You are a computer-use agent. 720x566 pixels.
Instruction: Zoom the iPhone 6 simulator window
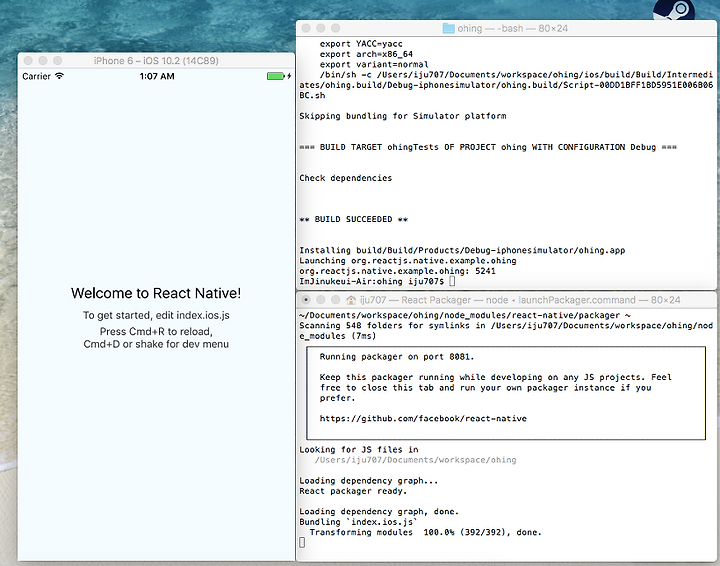click(57, 61)
